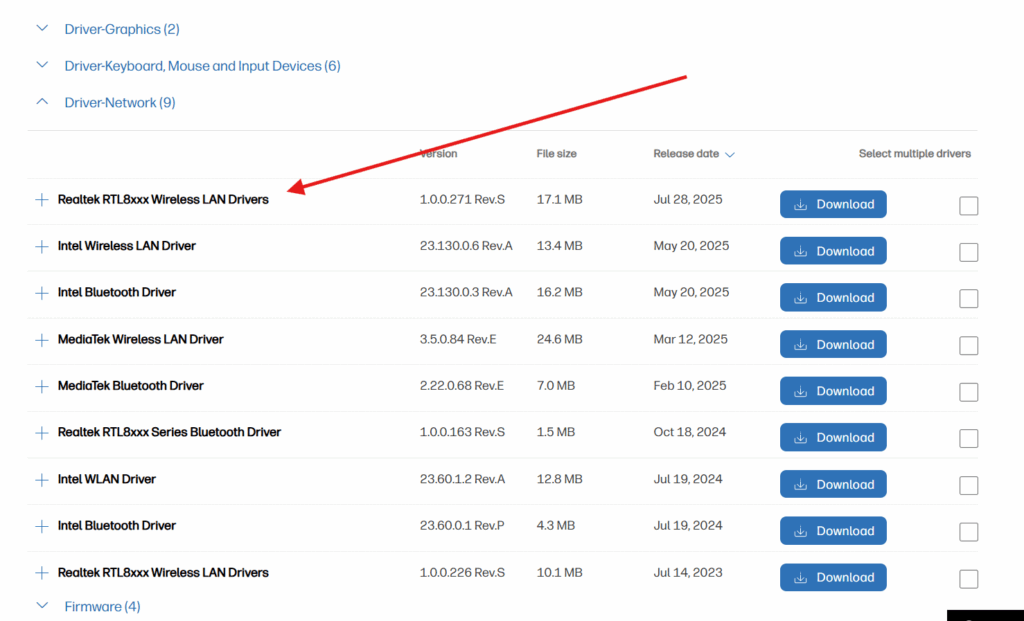The width and height of the screenshot is (1024, 621).
Task: Tick checkbox for Intel WLAN Driver row
Action: click(x=968, y=486)
